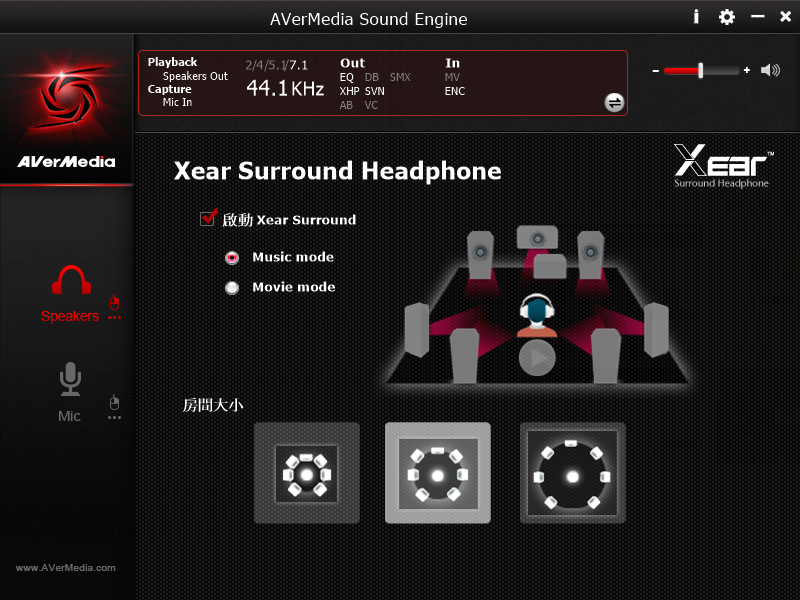Close the AVerMedia Sound Engine window
The height and width of the screenshot is (600, 800).
pos(786,17)
